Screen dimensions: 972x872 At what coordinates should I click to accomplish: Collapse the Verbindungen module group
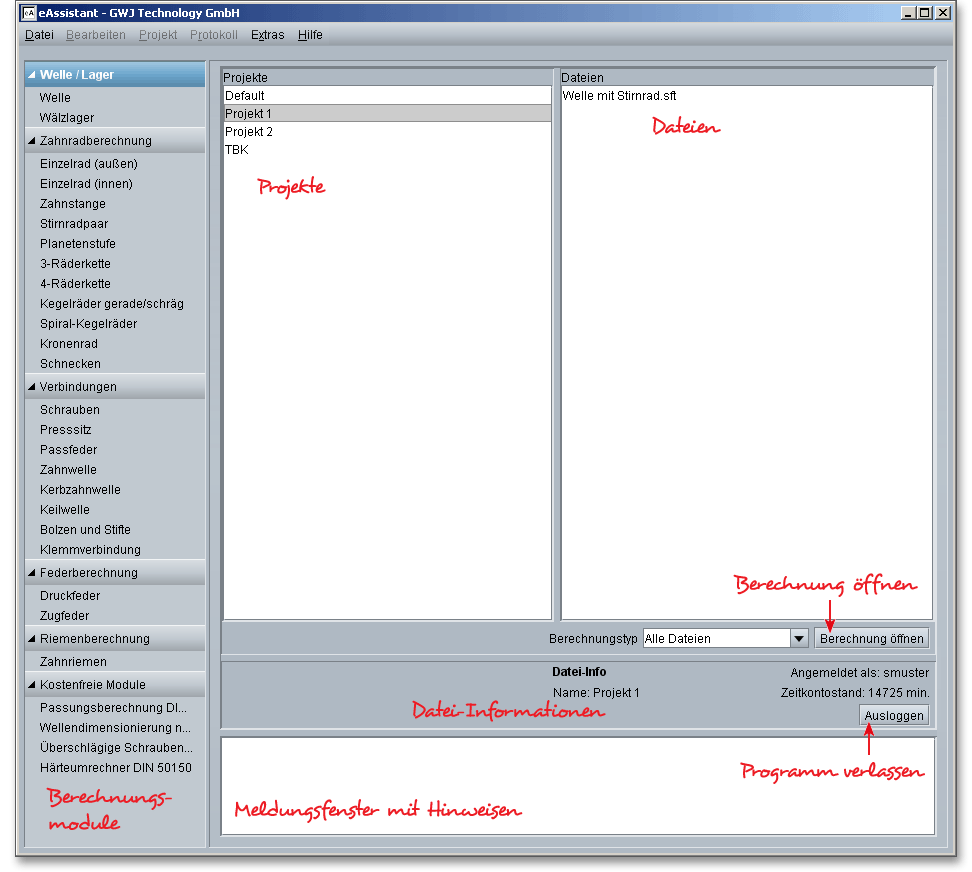pos(32,387)
